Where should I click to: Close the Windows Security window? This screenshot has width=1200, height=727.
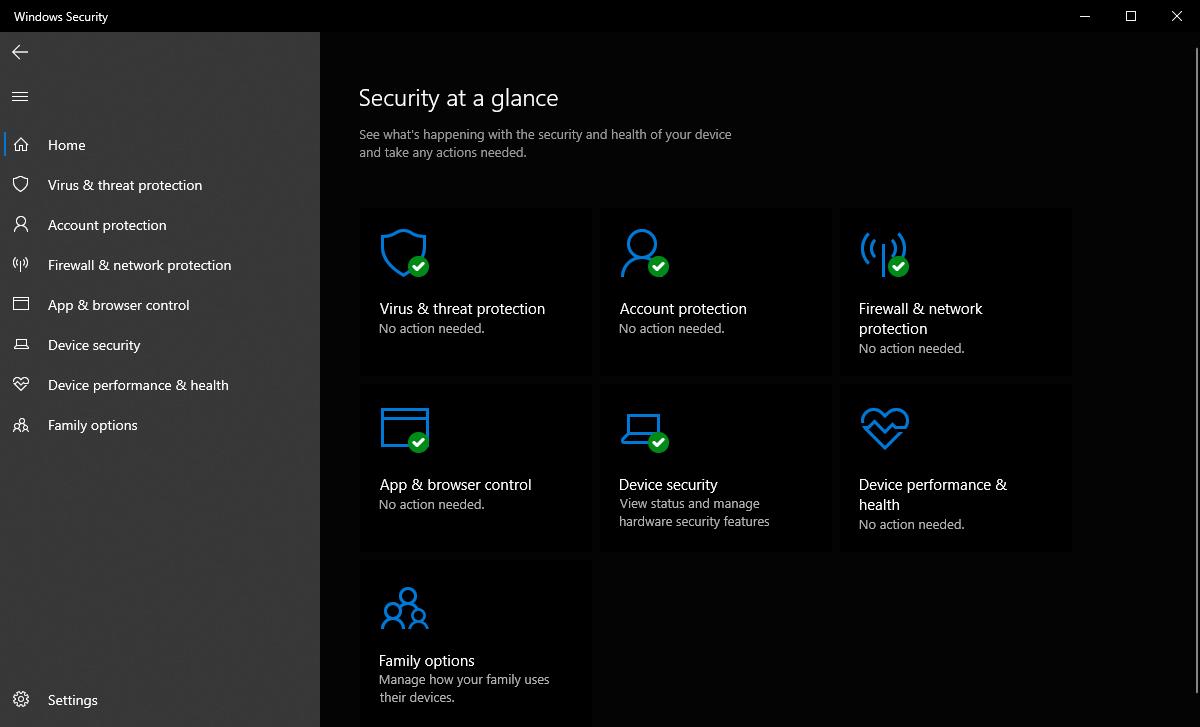click(1177, 16)
